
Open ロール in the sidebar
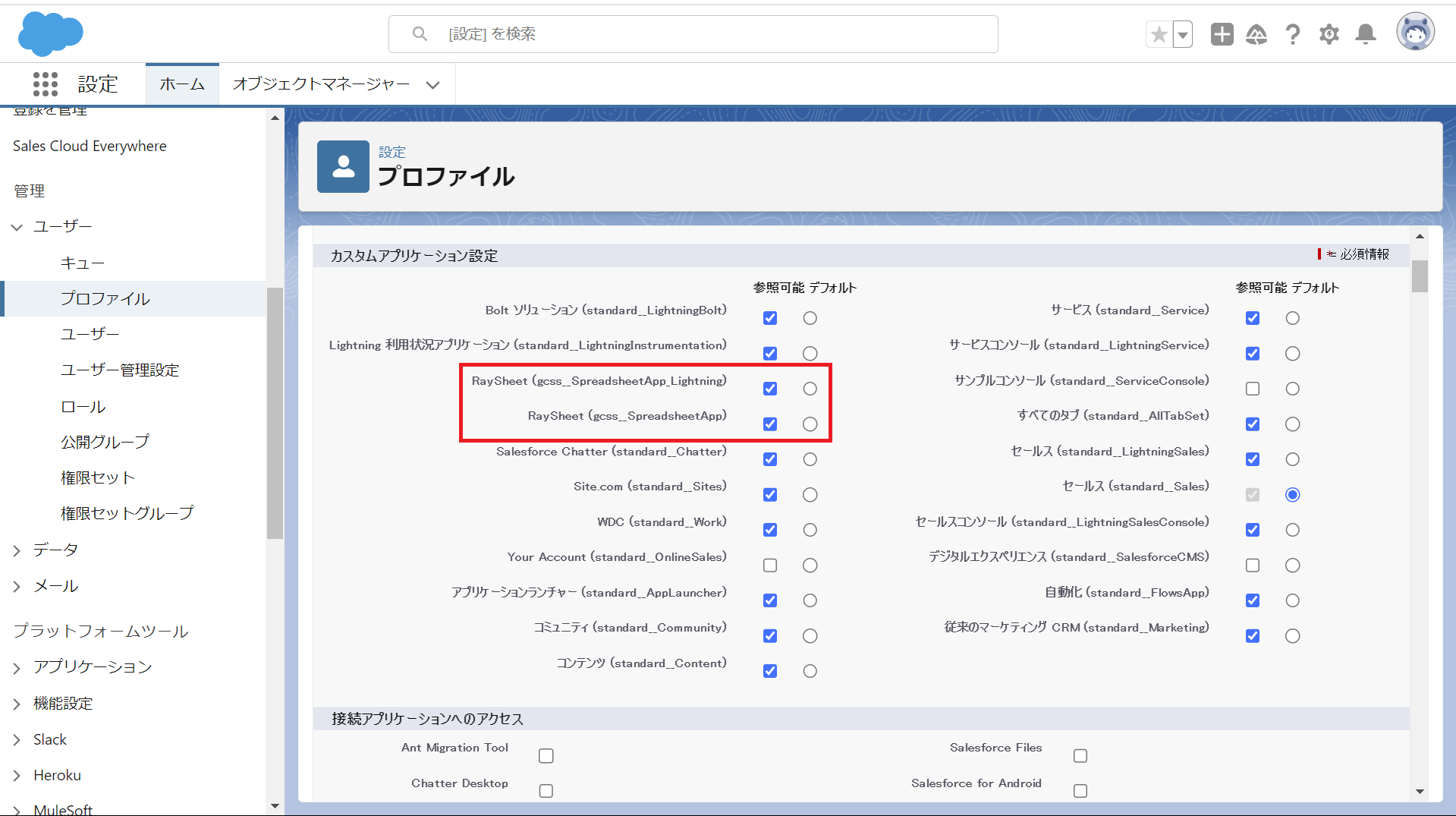(83, 407)
